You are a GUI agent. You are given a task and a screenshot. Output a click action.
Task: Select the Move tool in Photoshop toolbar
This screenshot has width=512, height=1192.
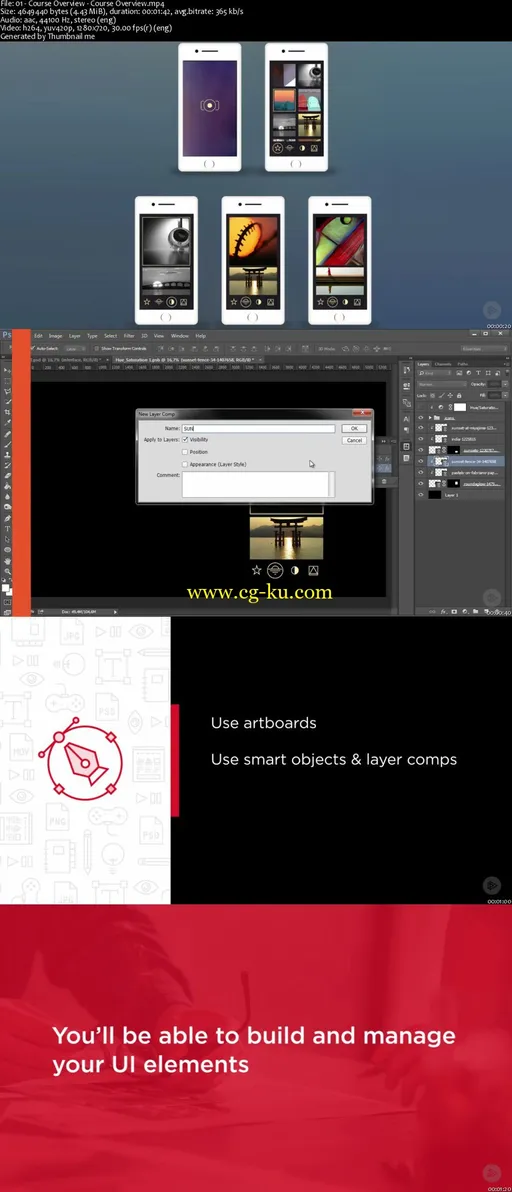tap(8, 370)
